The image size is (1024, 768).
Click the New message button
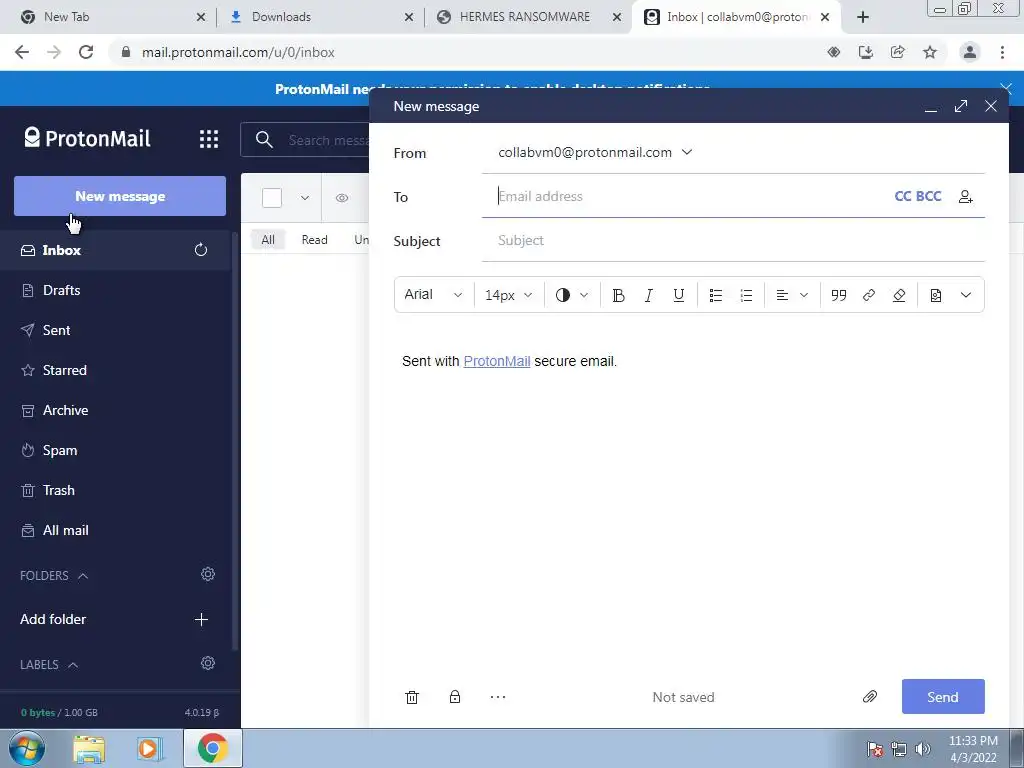[x=120, y=196]
